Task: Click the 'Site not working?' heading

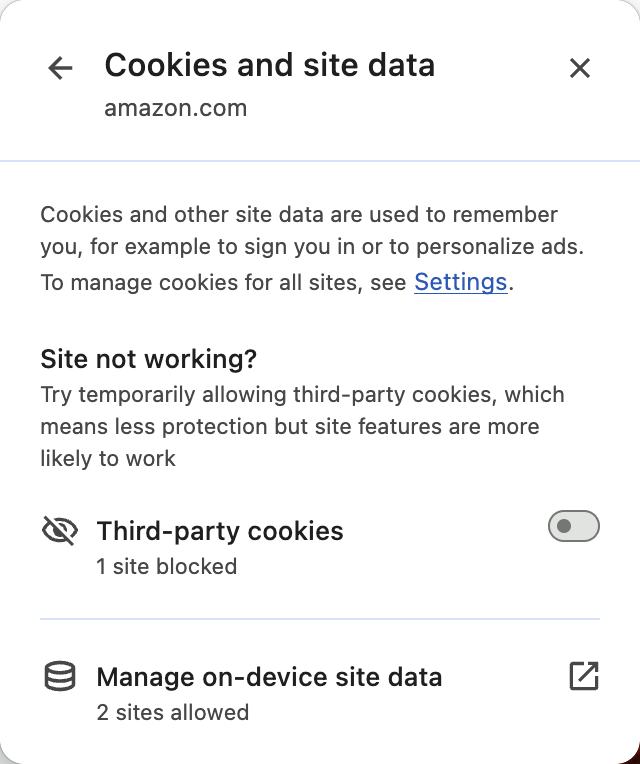Action: [148, 359]
